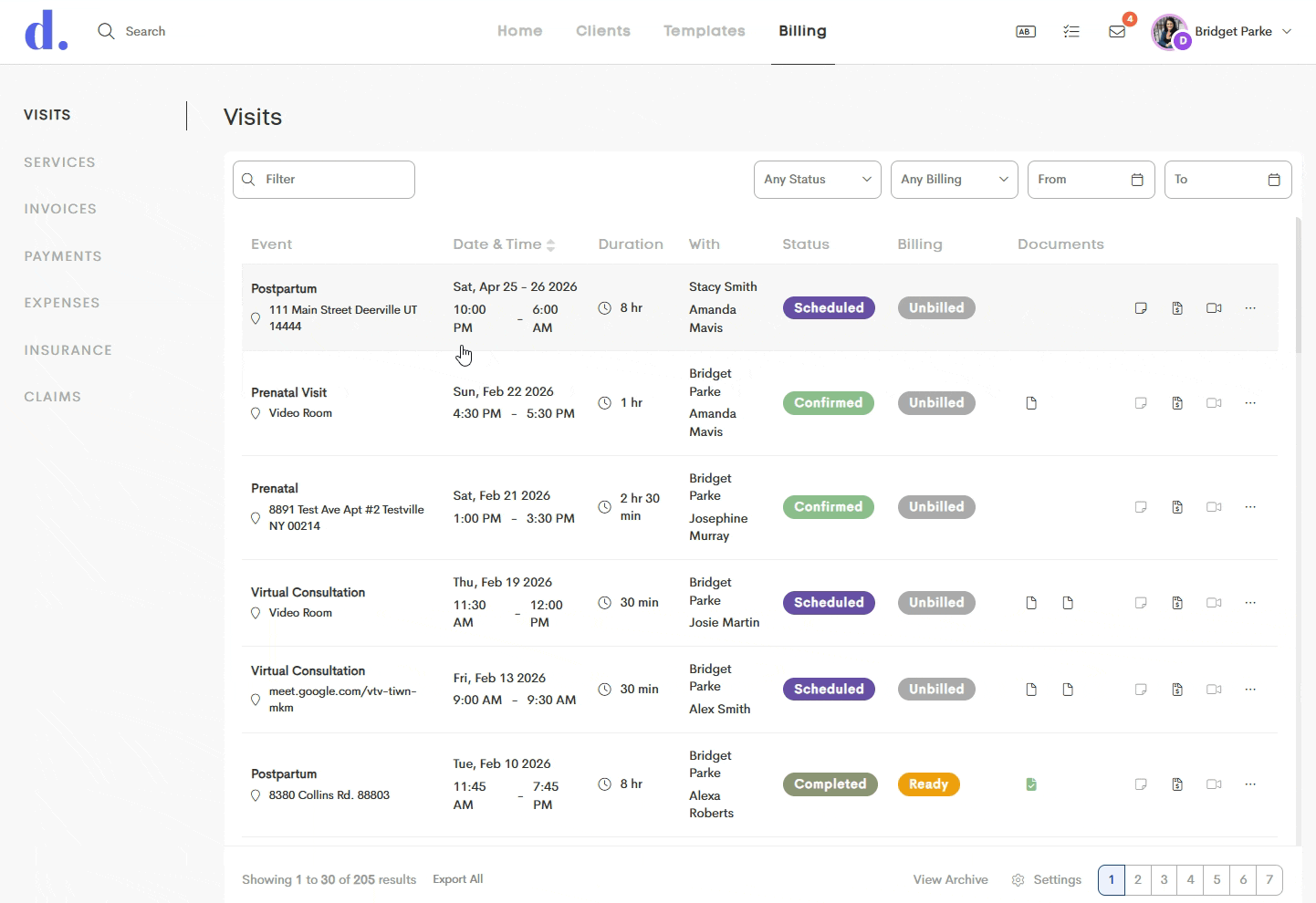Click View Archive link

(951, 879)
